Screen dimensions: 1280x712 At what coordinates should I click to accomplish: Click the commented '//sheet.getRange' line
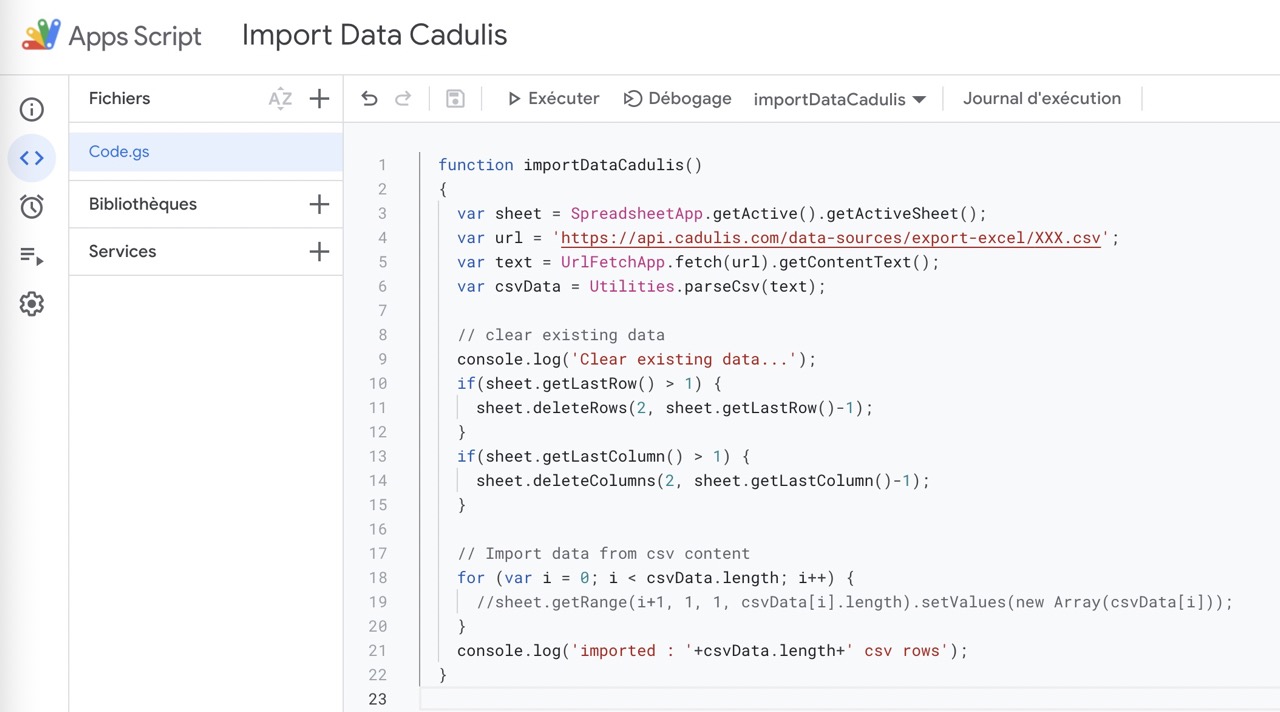click(855, 602)
